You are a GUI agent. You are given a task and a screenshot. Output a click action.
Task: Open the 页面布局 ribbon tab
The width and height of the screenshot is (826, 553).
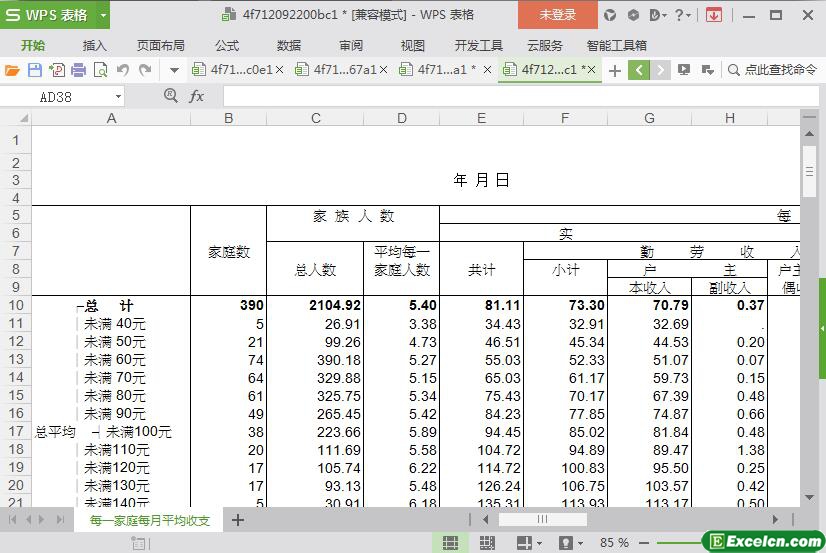coord(161,46)
